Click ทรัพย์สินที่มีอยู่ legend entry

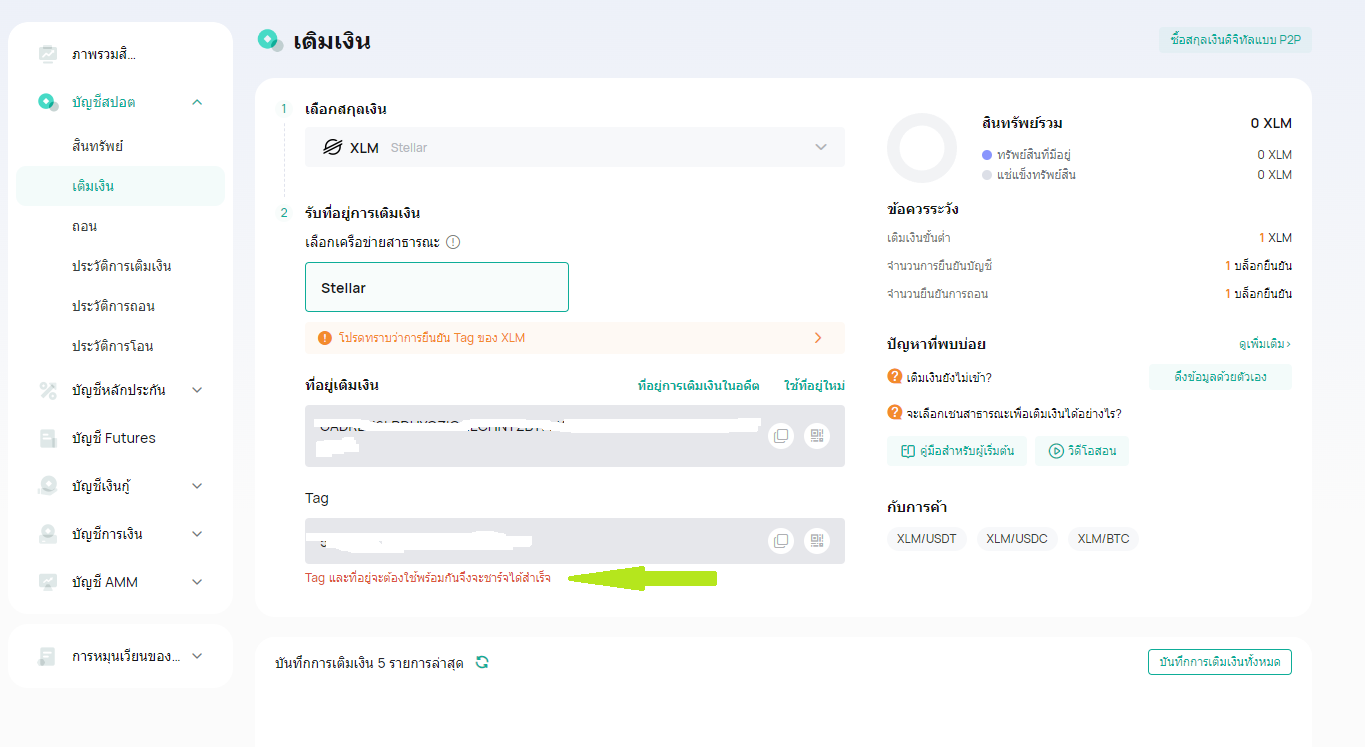click(x=1027, y=155)
